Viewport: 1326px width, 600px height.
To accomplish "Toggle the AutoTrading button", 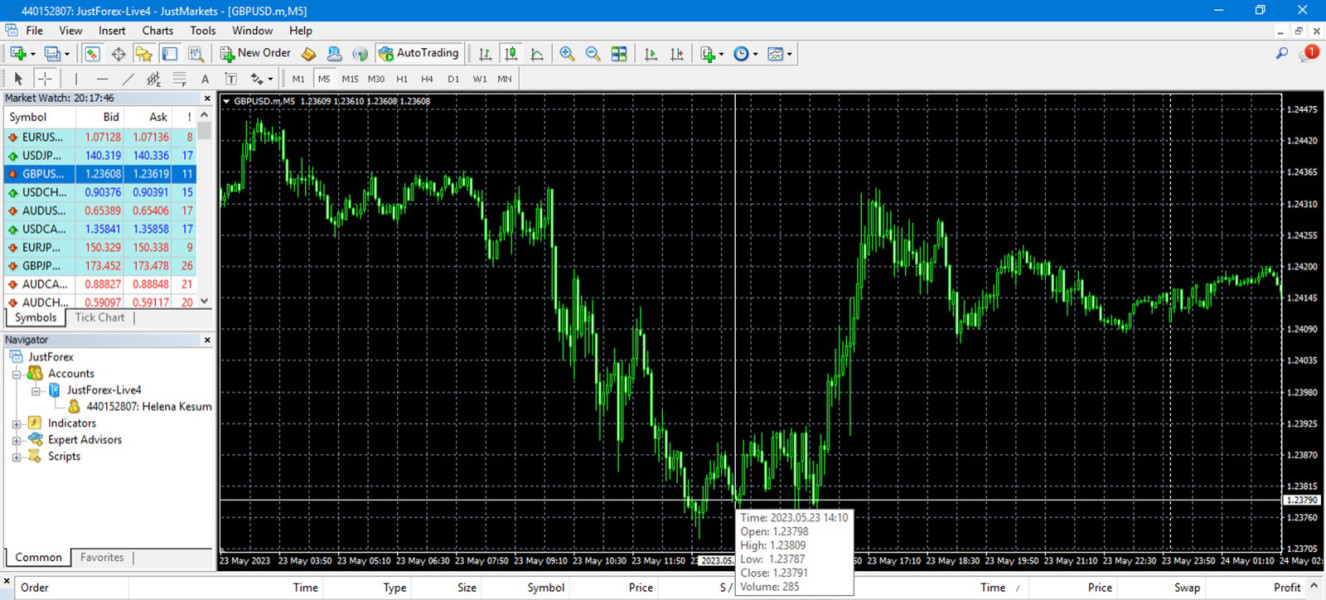I will pos(418,54).
